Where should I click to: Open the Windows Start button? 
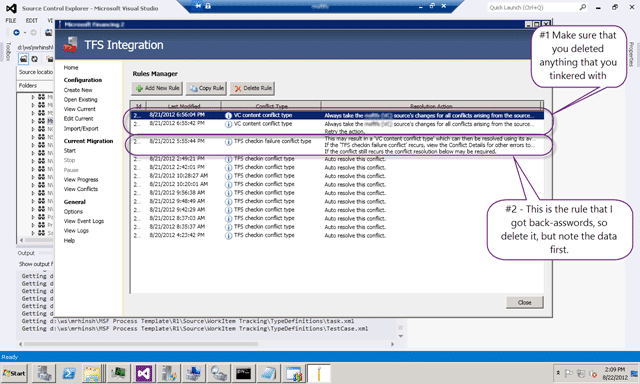pos(14,373)
